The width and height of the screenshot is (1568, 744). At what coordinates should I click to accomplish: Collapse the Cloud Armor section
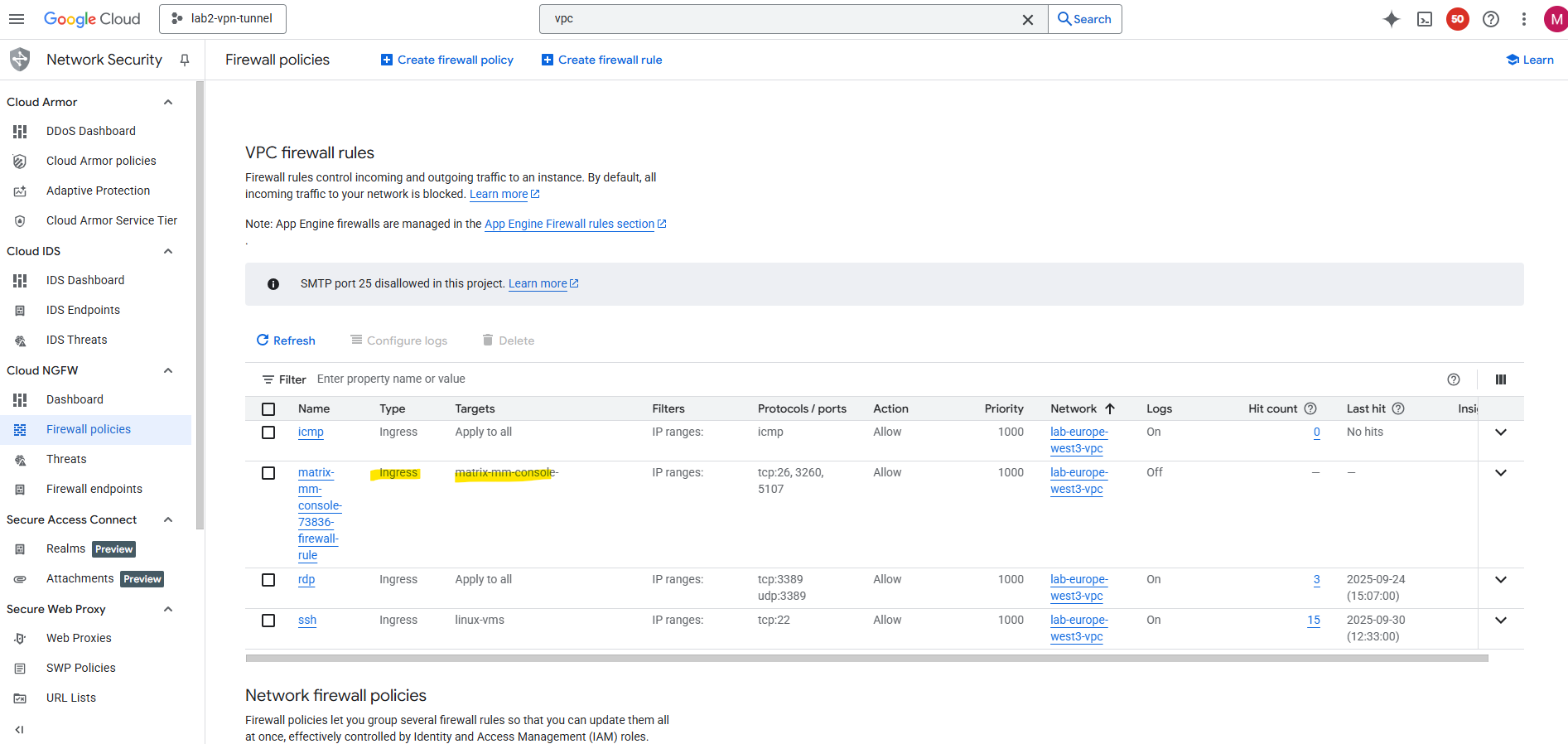point(168,102)
